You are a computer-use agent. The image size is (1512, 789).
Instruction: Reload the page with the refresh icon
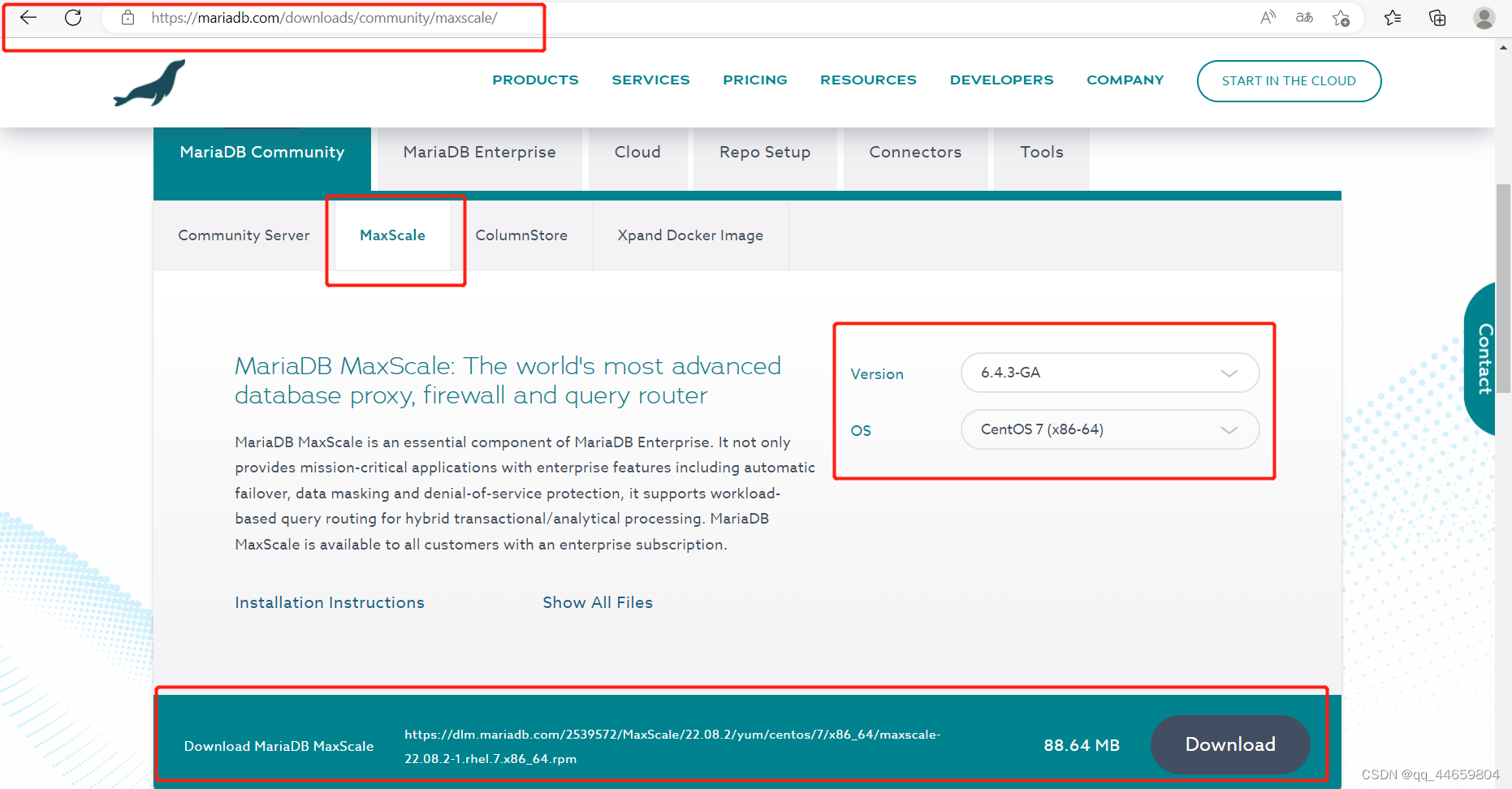(73, 18)
